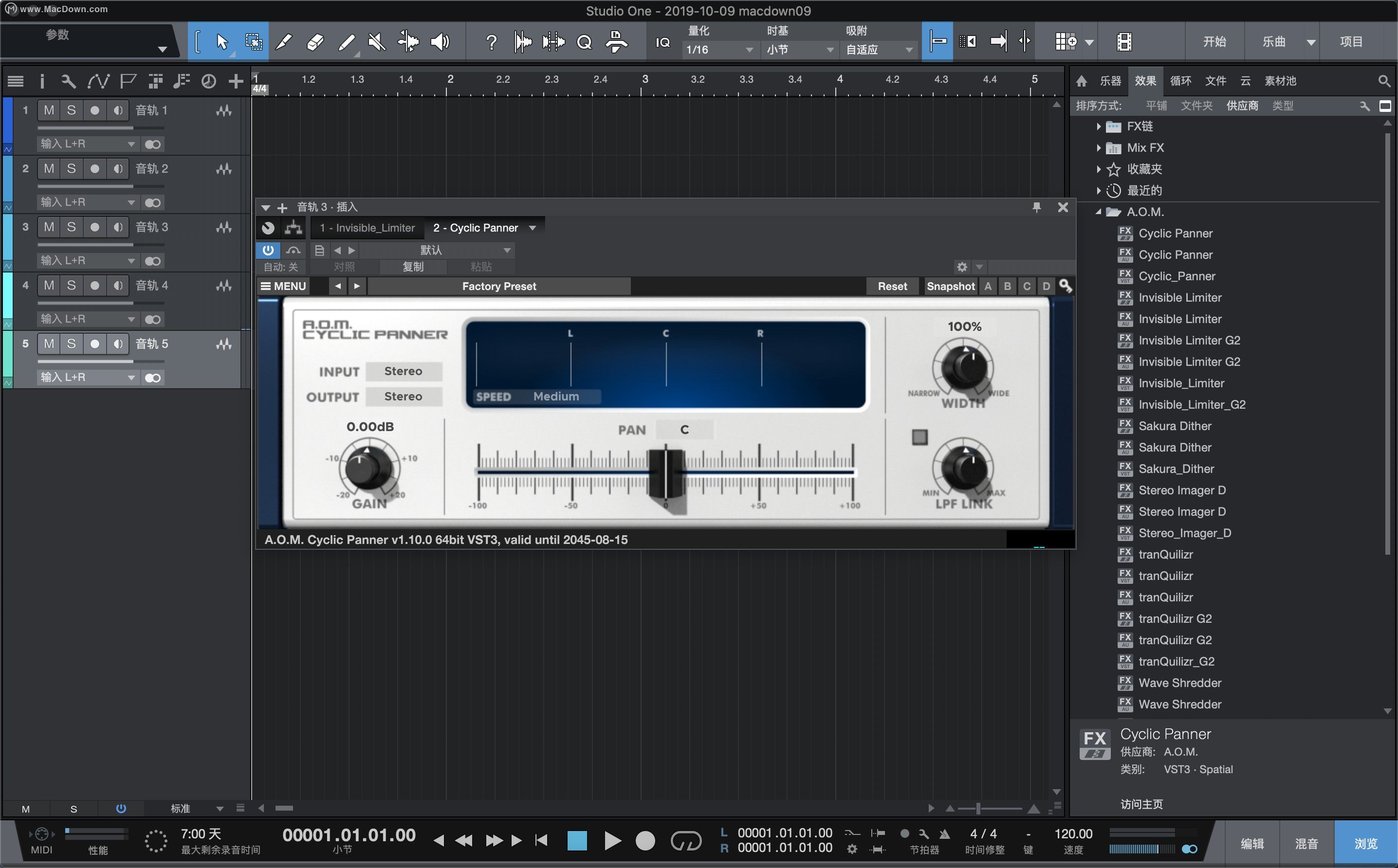Toggle LPF Link square checkbox
The height and width of the screenshot is (868, 1398).
(x=920, y=437)
